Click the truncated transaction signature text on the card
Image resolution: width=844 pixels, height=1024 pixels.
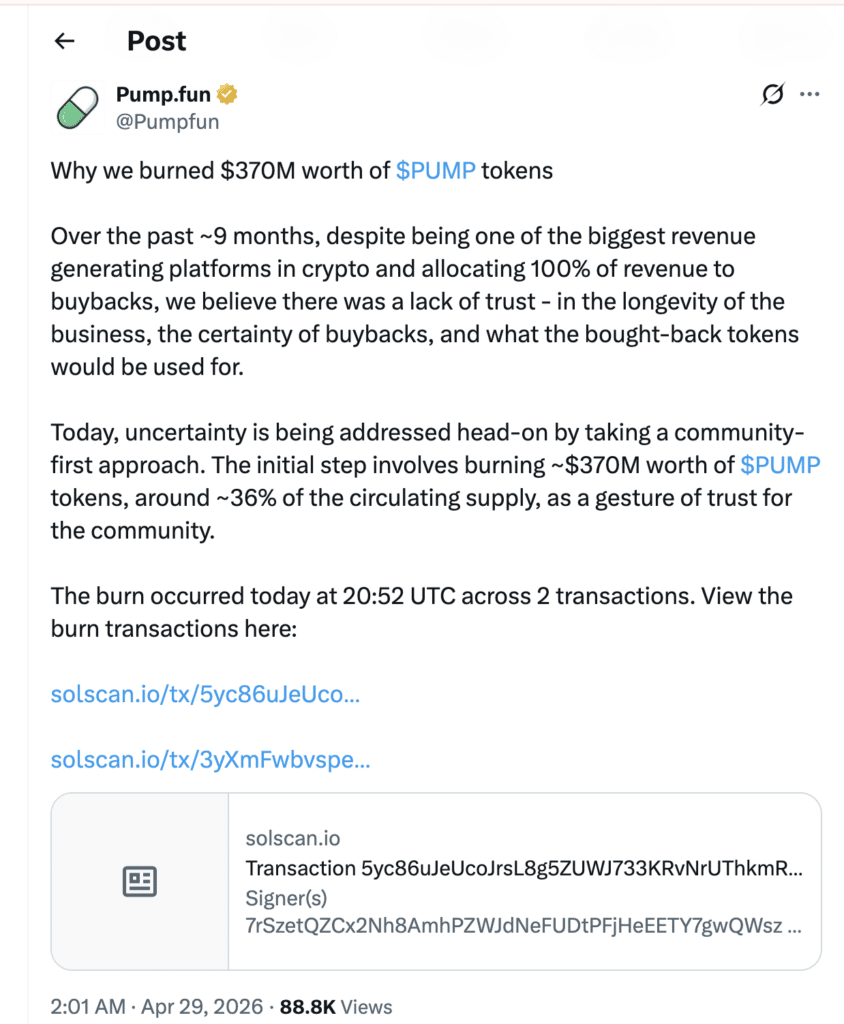520,867
